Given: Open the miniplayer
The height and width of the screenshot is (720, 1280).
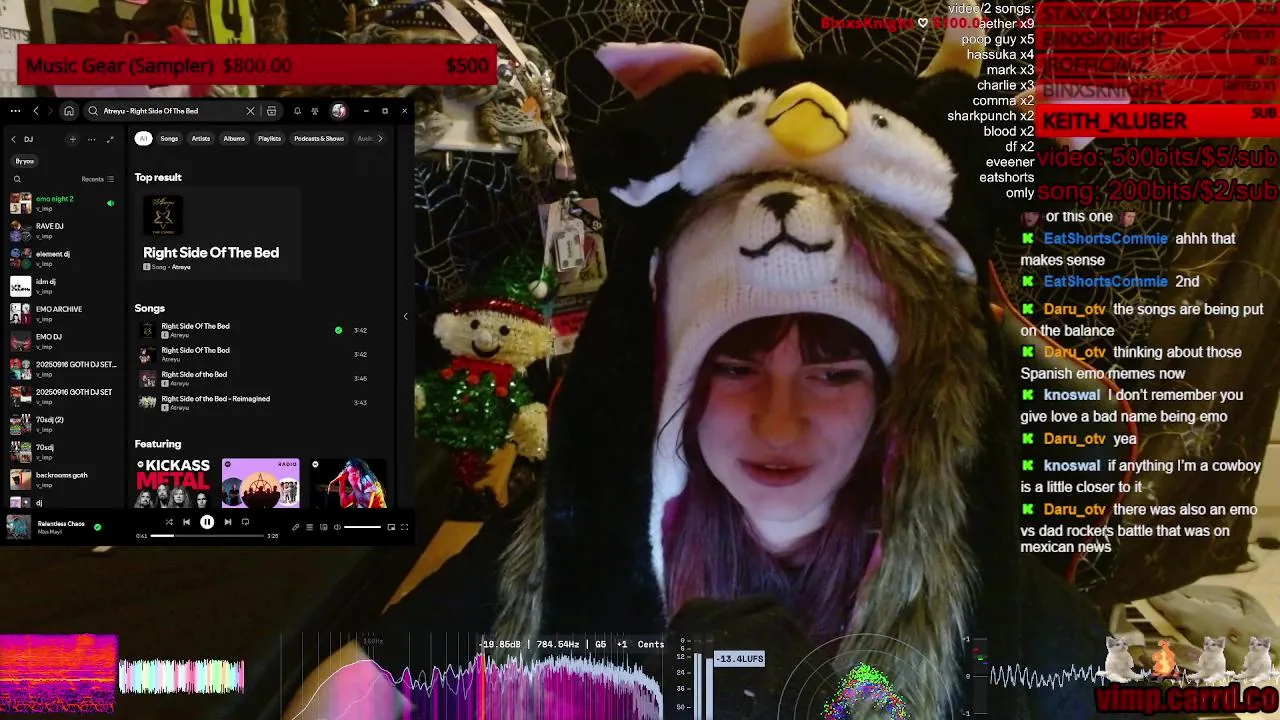Looking at the screenshot, I should coord(391,527).
